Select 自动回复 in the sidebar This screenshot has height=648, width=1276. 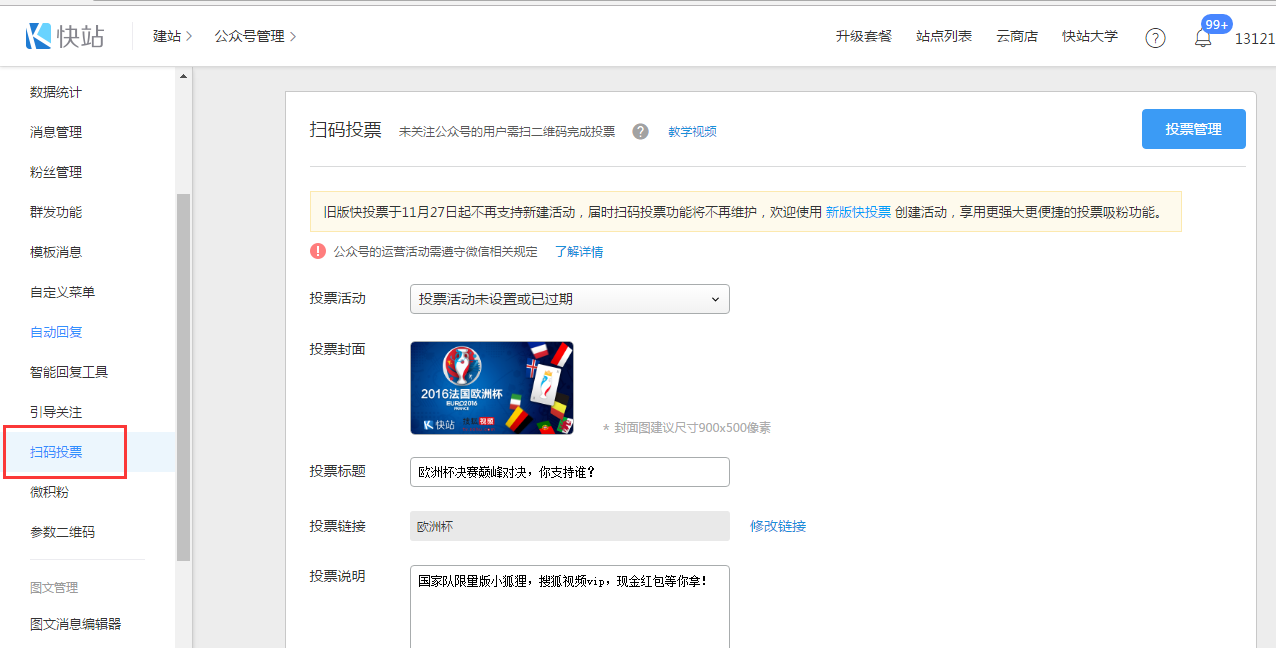coord(56,332)
